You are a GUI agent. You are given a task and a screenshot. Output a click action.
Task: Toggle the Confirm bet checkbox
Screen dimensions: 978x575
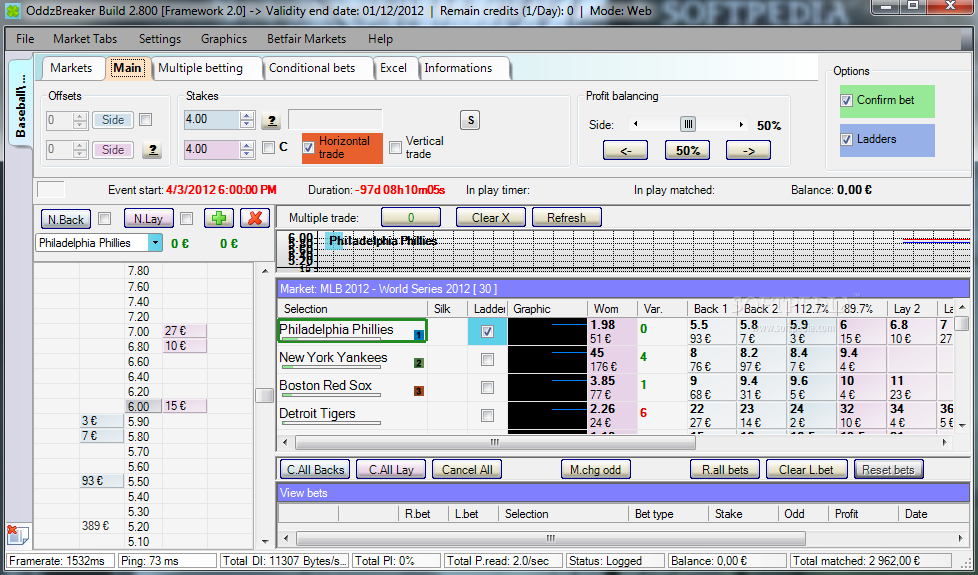pos(846,100)
